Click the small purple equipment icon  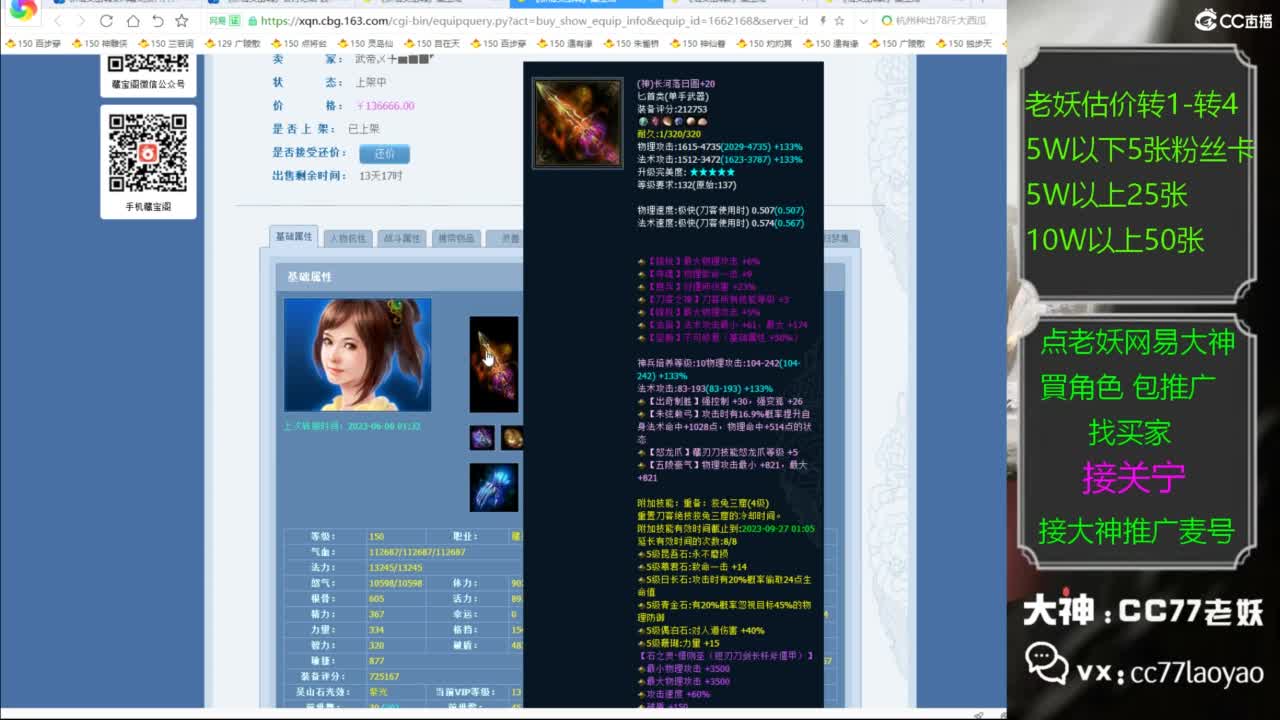[x=482, y=438]
